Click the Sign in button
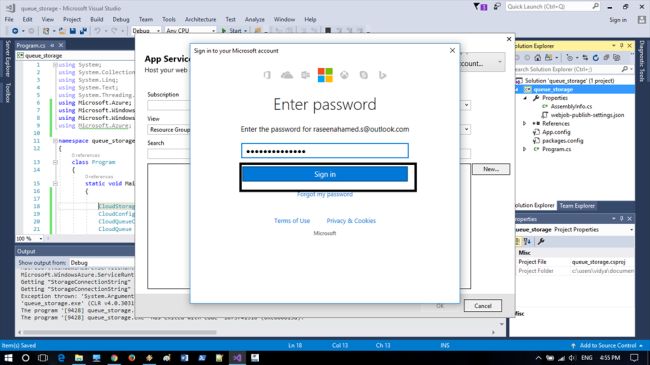Screen dimensions: 650x365 tap(325, 174)
